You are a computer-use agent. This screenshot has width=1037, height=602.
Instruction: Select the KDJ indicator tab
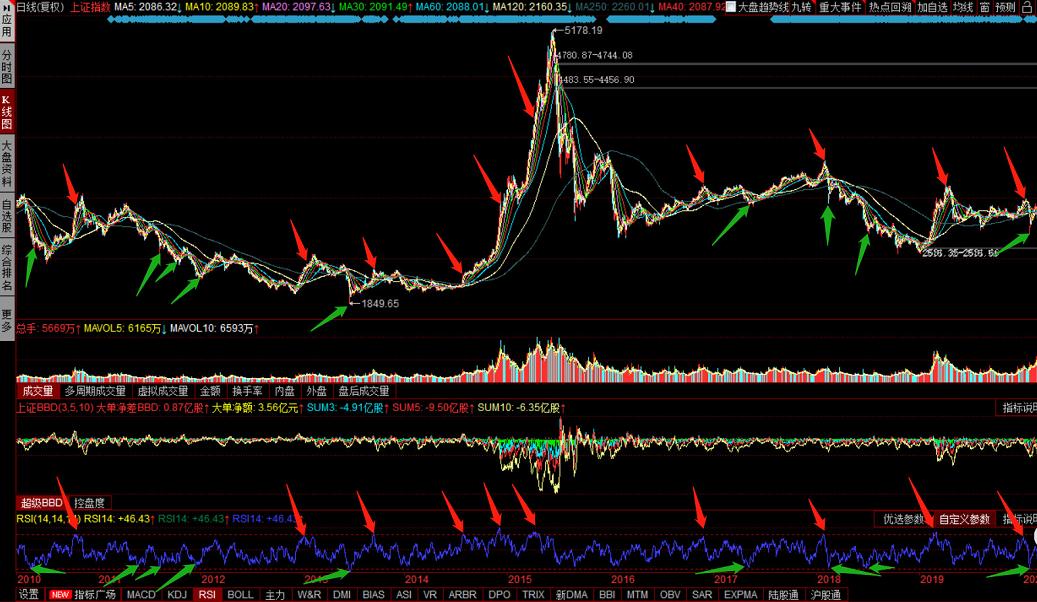click(177, 595)
